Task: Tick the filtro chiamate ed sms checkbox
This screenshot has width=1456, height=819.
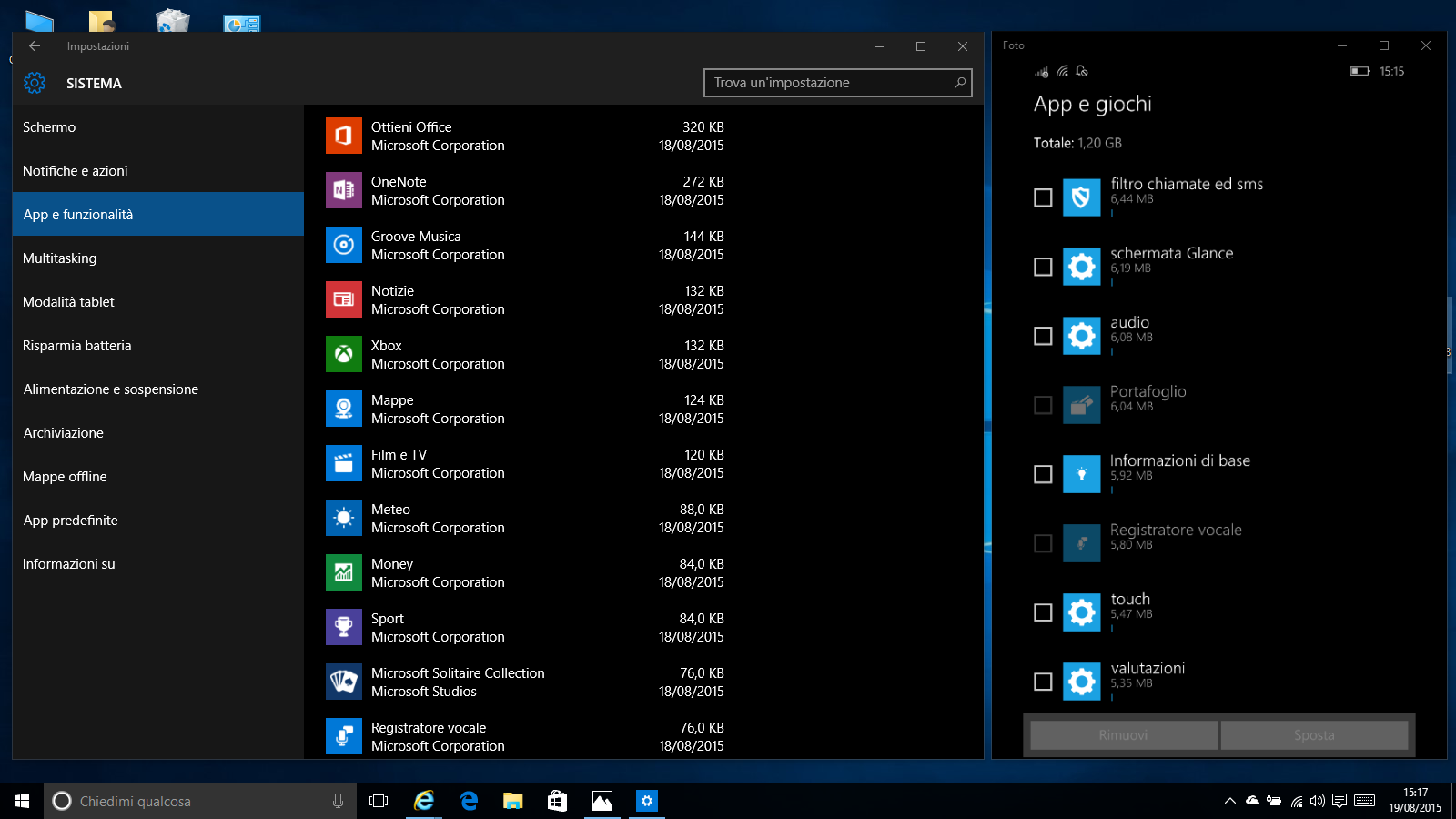Action: tap(1043, 197)
